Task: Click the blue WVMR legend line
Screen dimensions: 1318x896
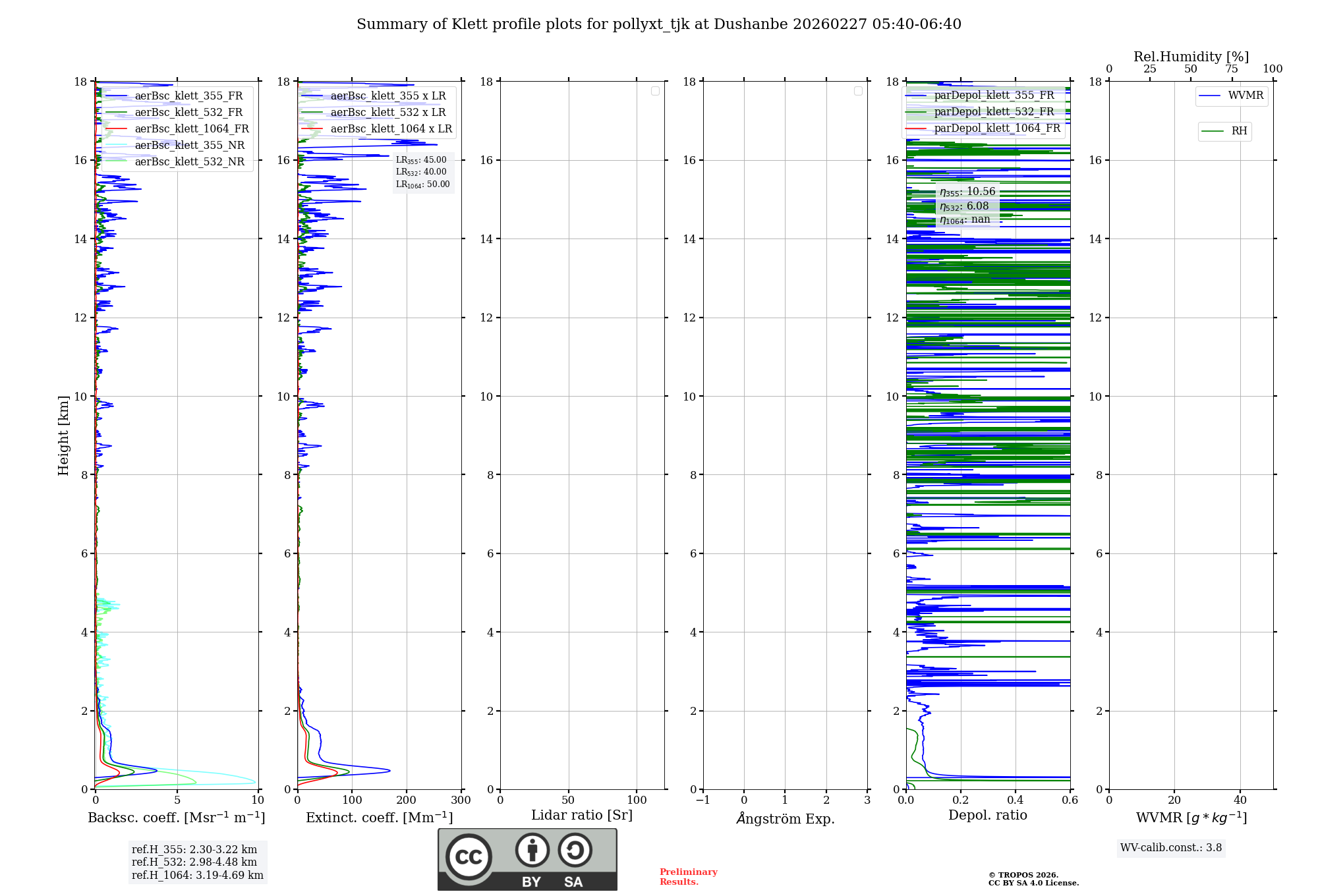Action: pyautogui.click(x=1210, y=96)
